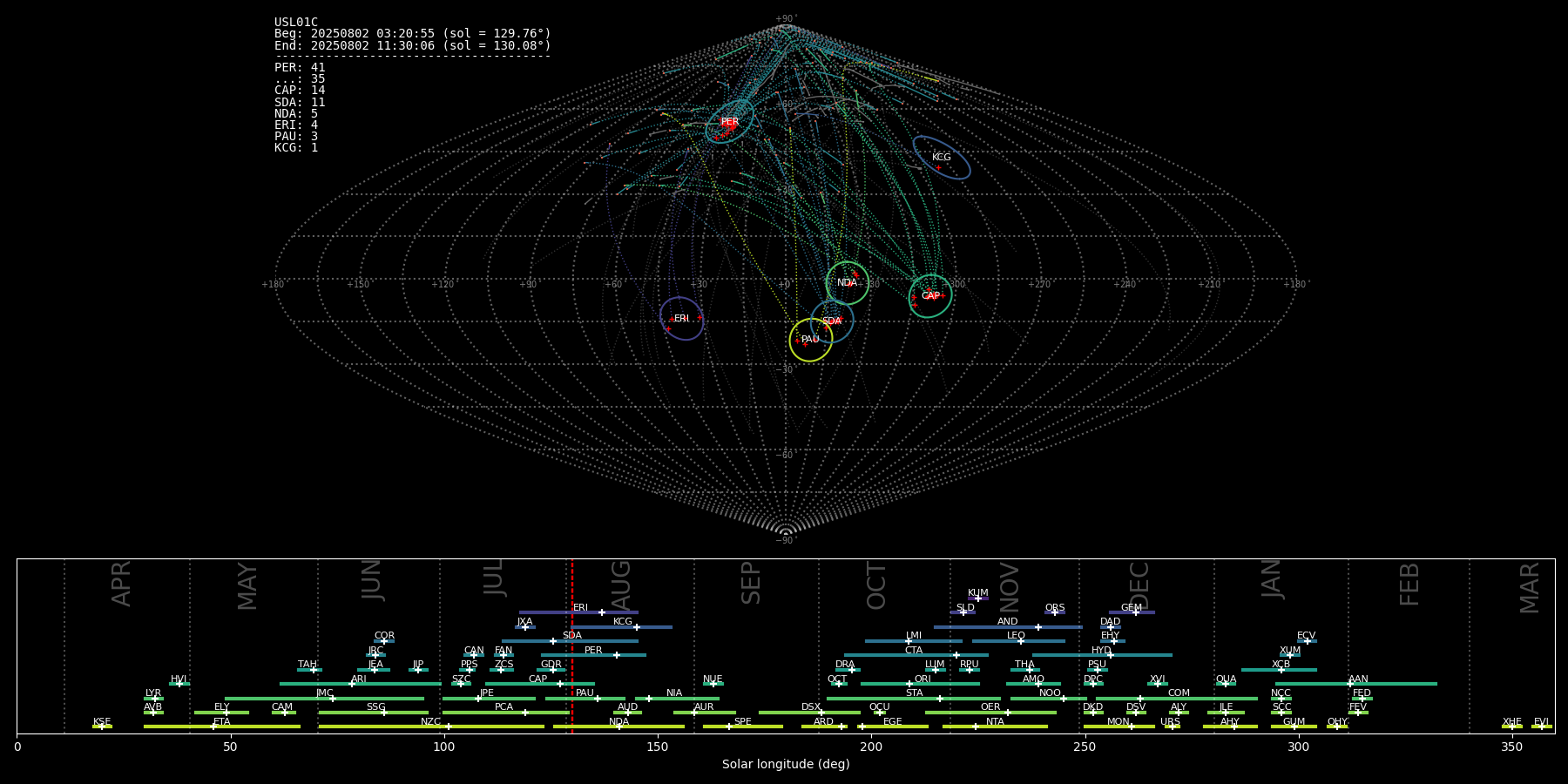Screen dimensions: 1568x784
Task: Click the AAN shower bar in timeline
Action: [1356, 684]
